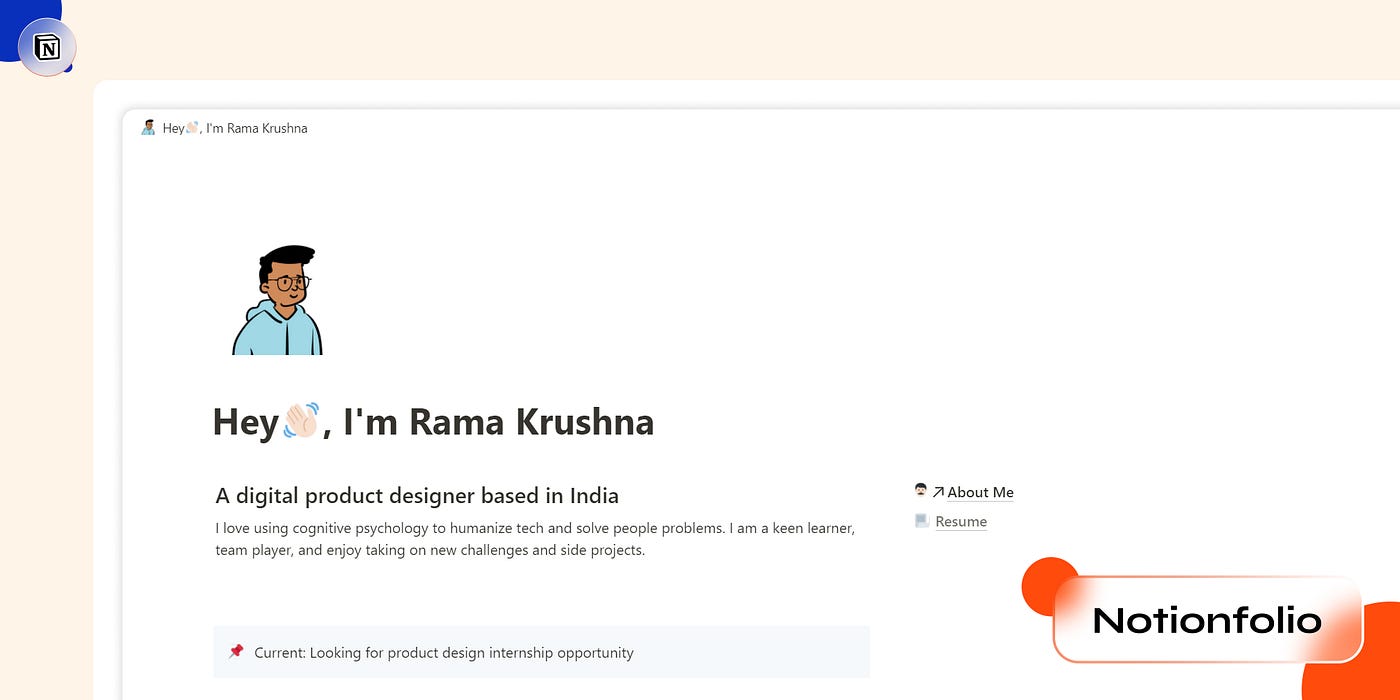The image size is (1400, 700).
Task: Click the Notion logo in the top-left corner
Action: coord(46,46)
